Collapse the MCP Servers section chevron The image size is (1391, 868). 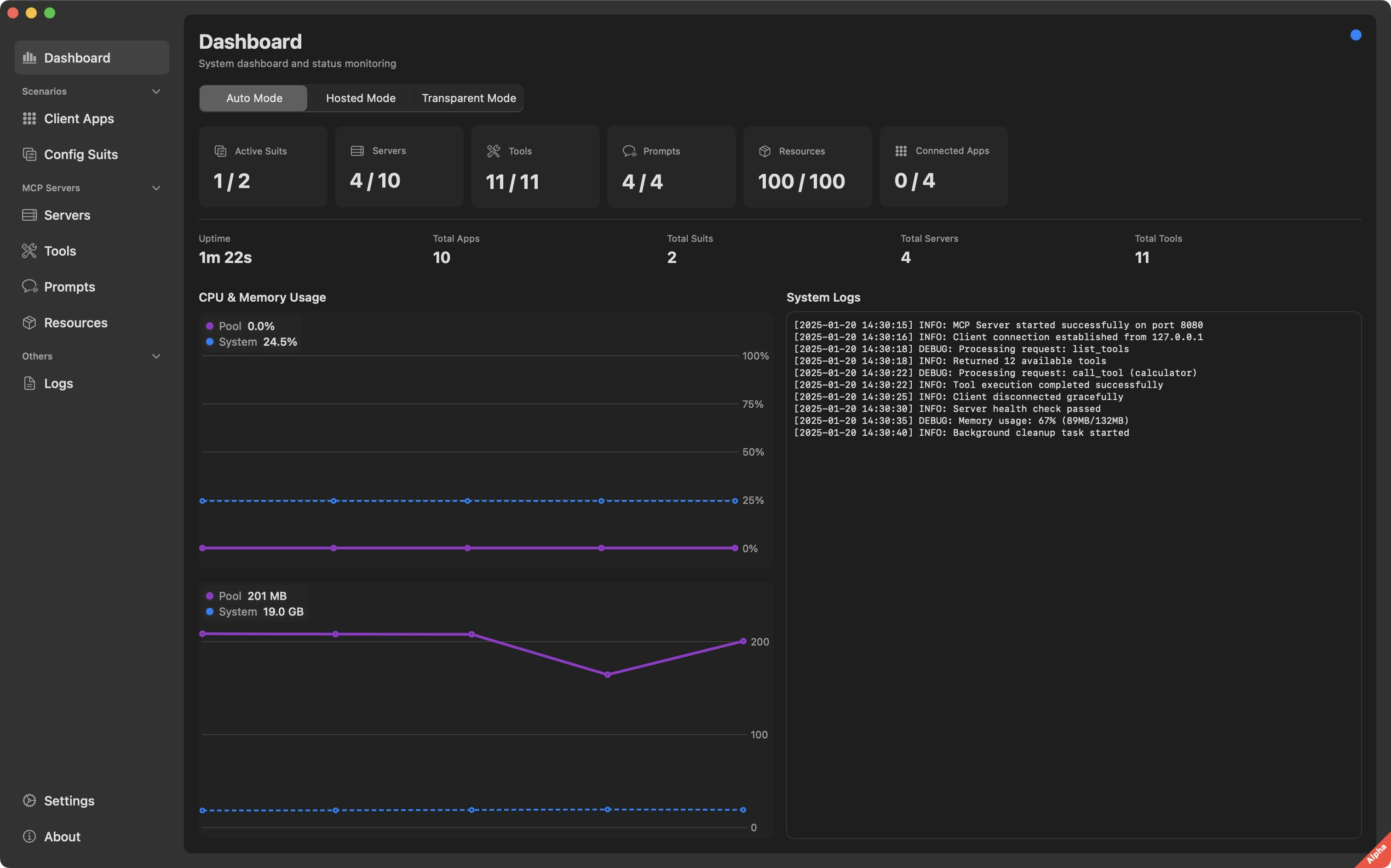tap(155, 188)
